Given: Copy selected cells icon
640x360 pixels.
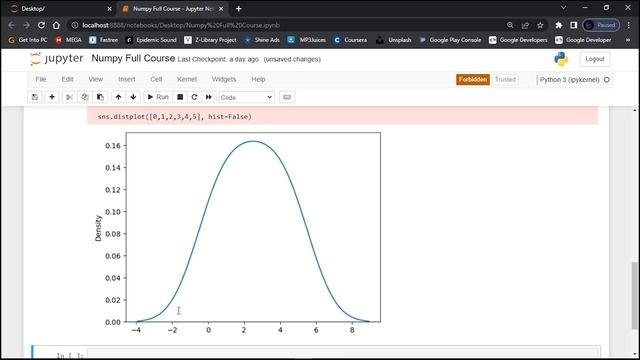Looking at the screenshot, I should tap(84, 97).
